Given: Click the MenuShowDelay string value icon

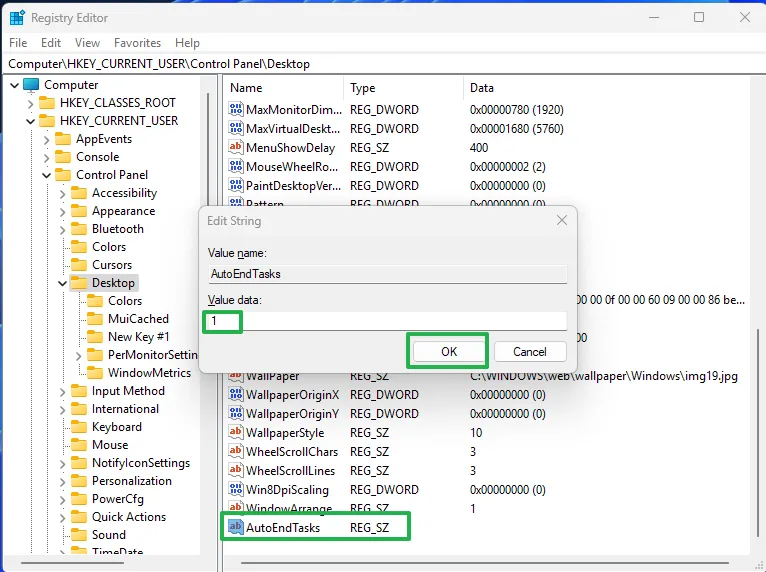Looking at the screenshot, I should point(236,148).
